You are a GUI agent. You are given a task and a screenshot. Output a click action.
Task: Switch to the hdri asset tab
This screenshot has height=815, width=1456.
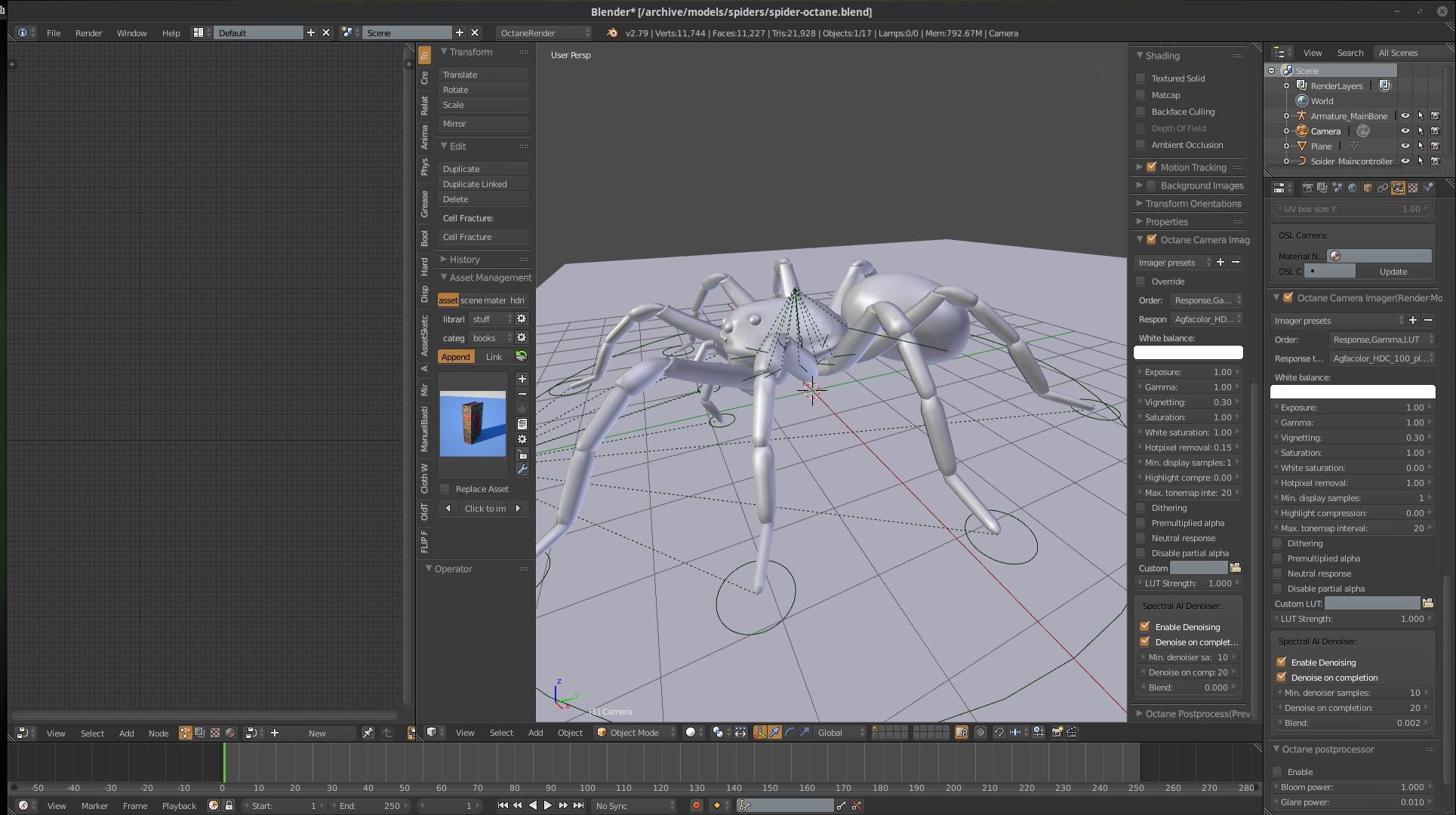pos(518,300)
